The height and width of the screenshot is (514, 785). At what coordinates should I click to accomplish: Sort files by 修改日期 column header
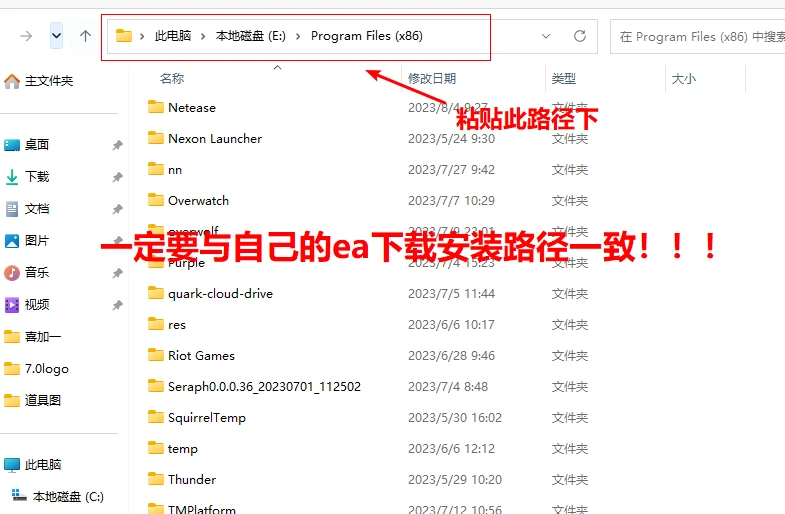[432, 78]
